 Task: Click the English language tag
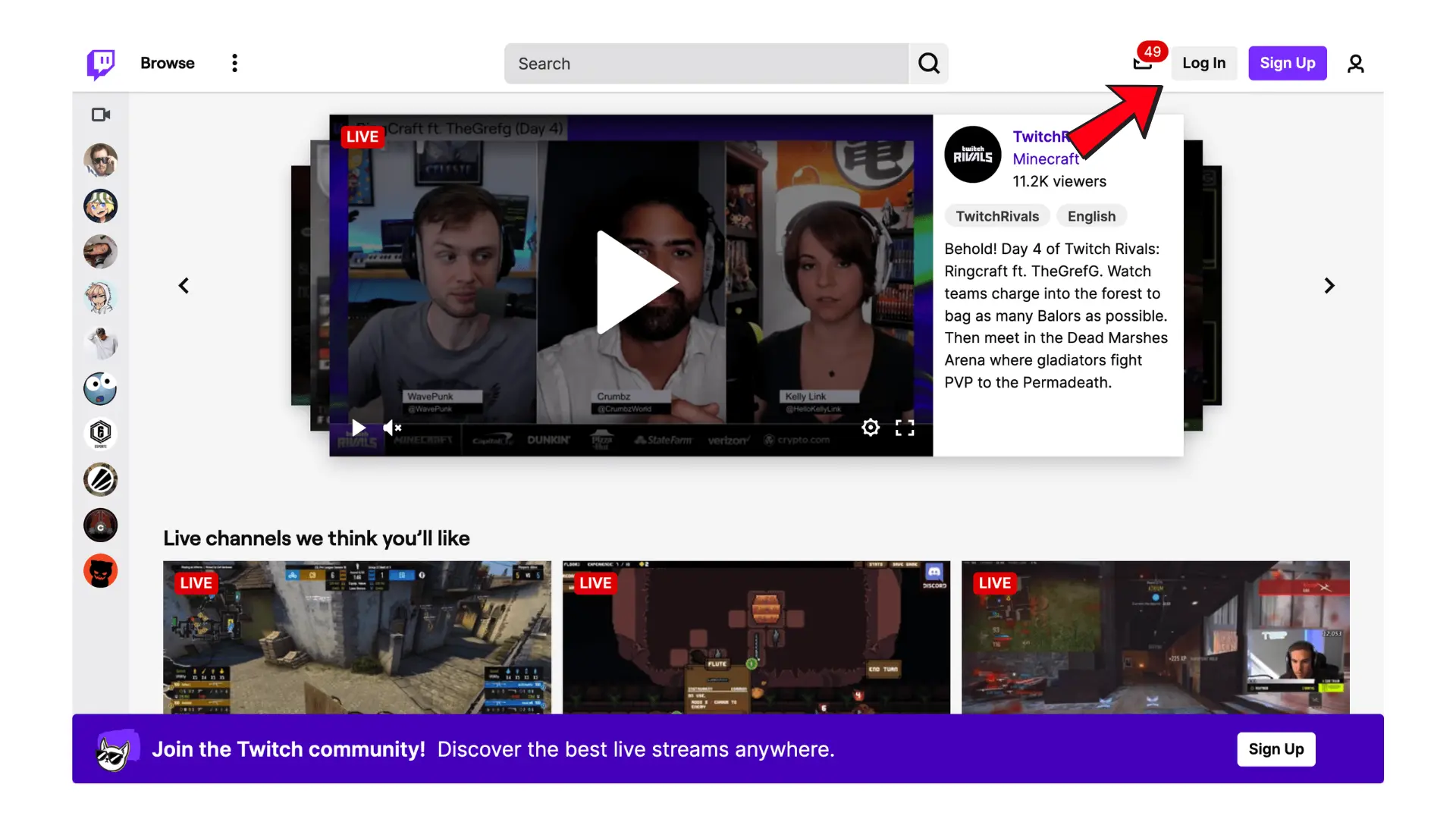pyautogui.click(x=1092, y=216)
